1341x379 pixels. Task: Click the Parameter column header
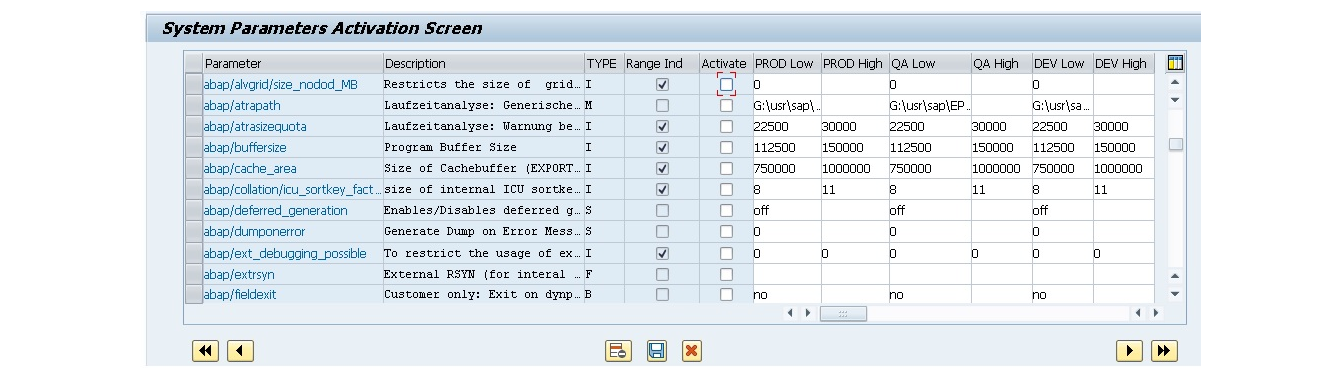292,63
